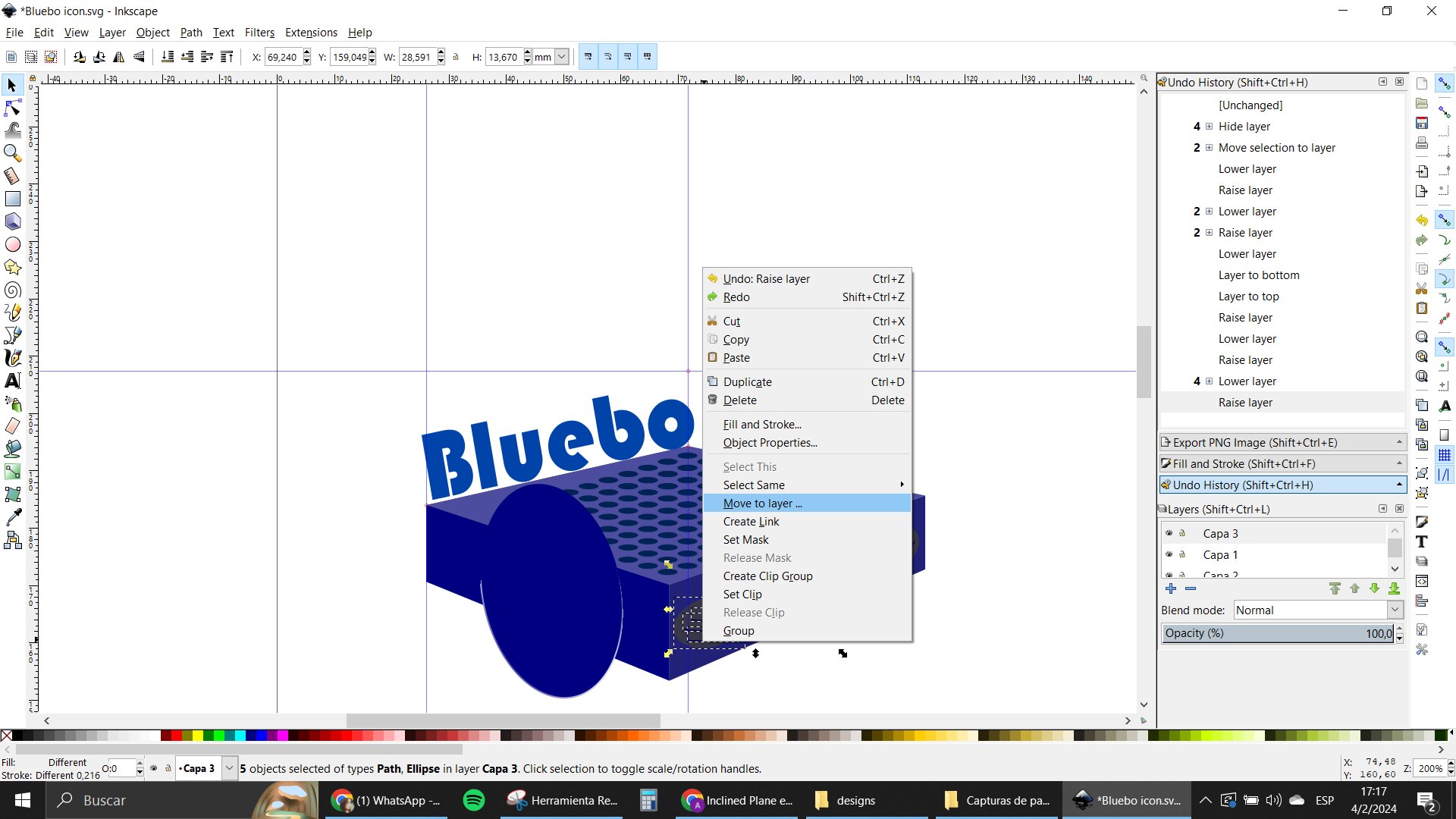Pick red color swatch in palette

pyautogui.click(x=176, y=736)
